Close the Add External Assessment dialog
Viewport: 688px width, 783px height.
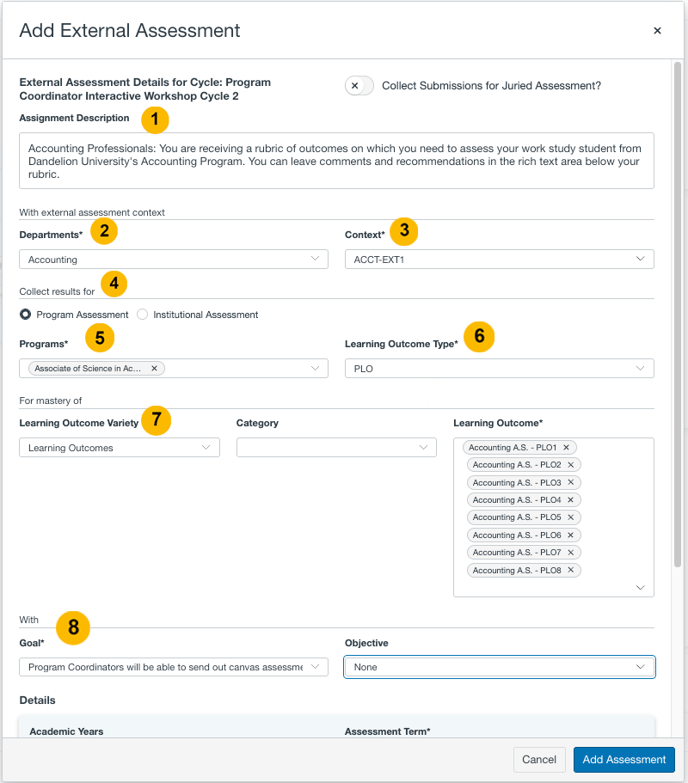coord(657,31)
